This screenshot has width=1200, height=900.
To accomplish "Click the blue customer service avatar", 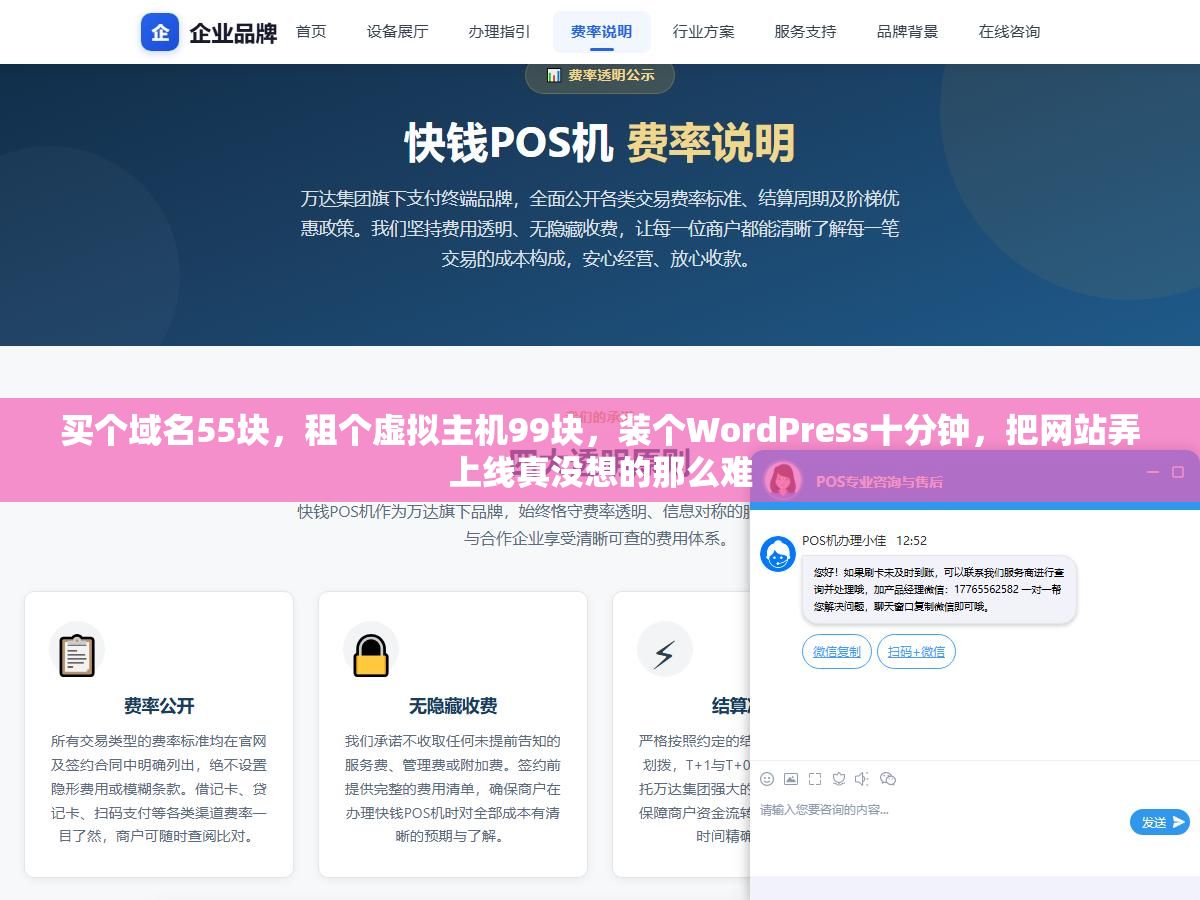I will (x=778, y=554).
